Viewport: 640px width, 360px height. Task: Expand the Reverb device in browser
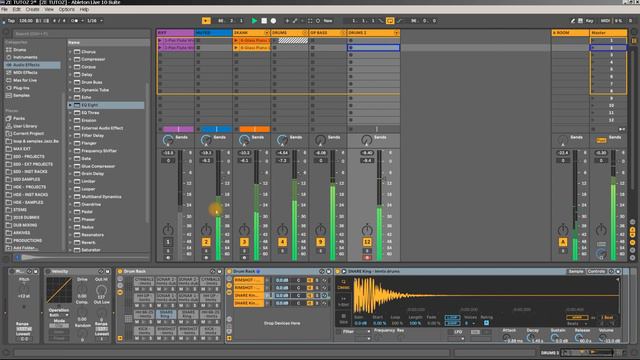(70, 242)
